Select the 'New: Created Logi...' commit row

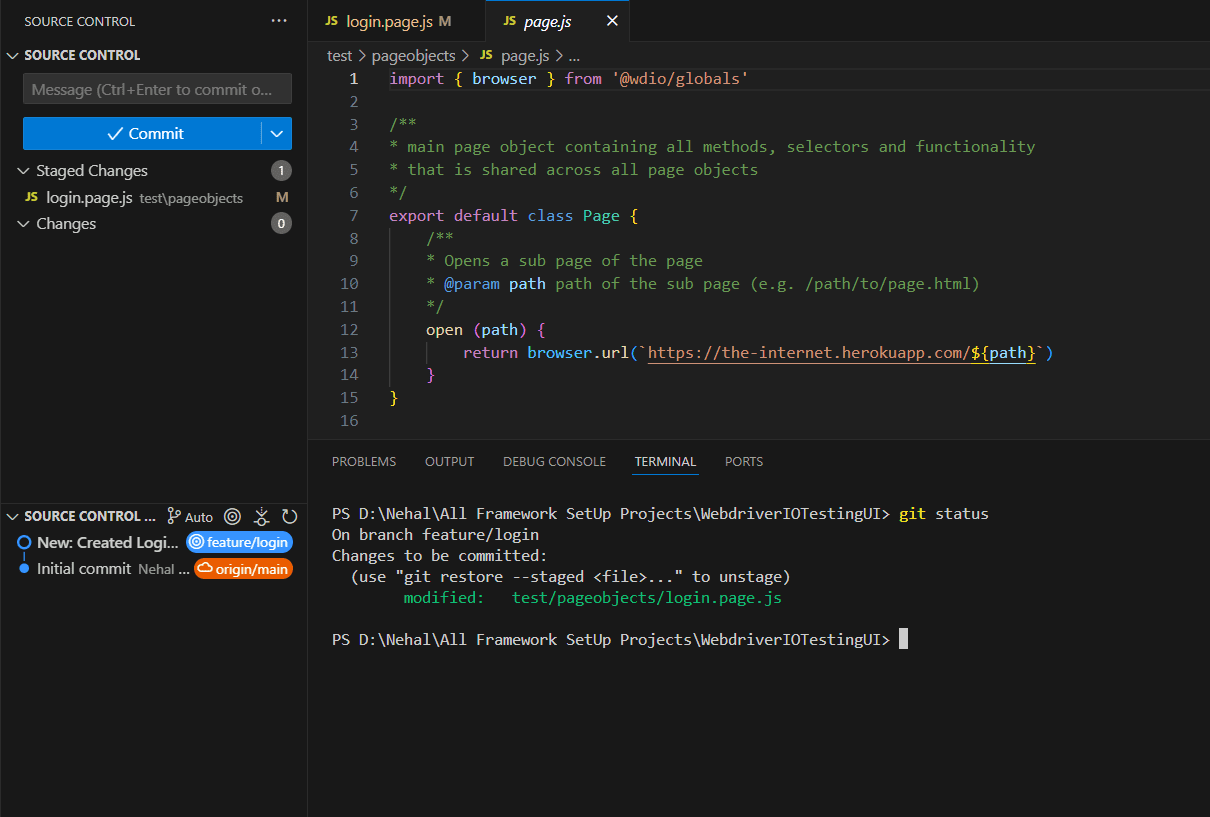click(153, 542)
